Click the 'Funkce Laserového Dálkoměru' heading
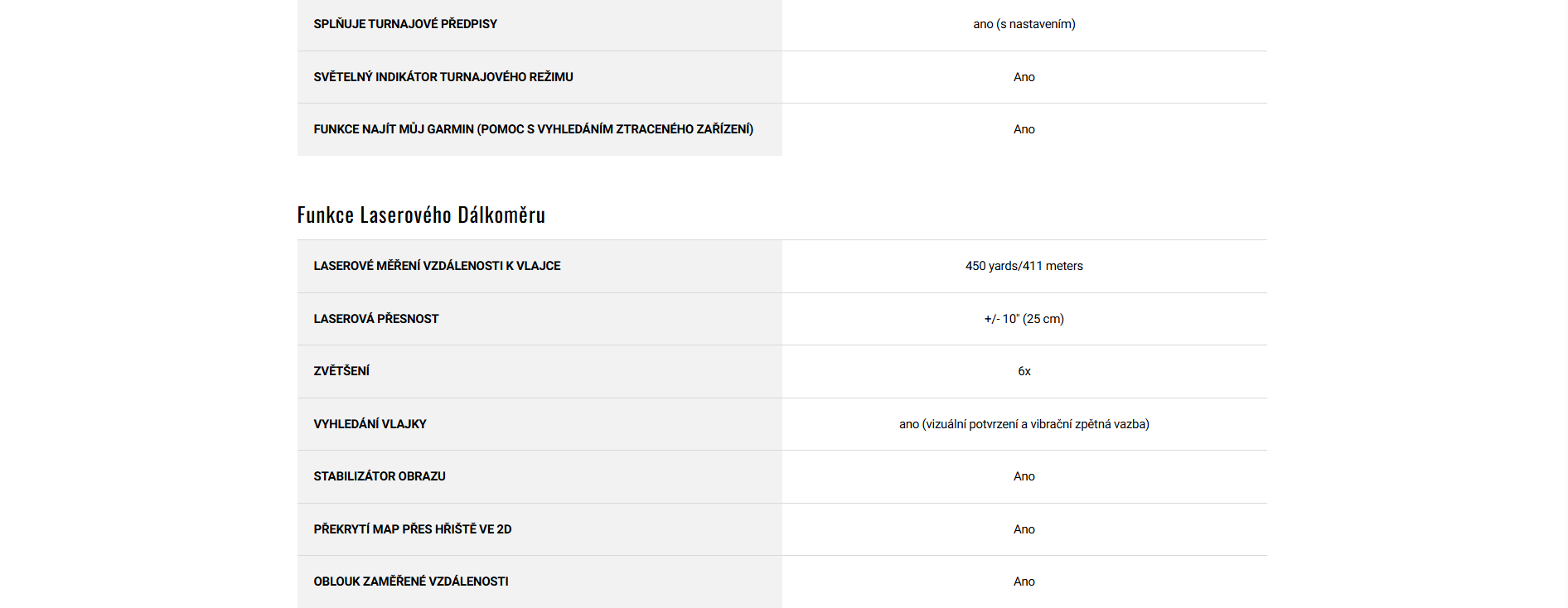 click(421, 215)
